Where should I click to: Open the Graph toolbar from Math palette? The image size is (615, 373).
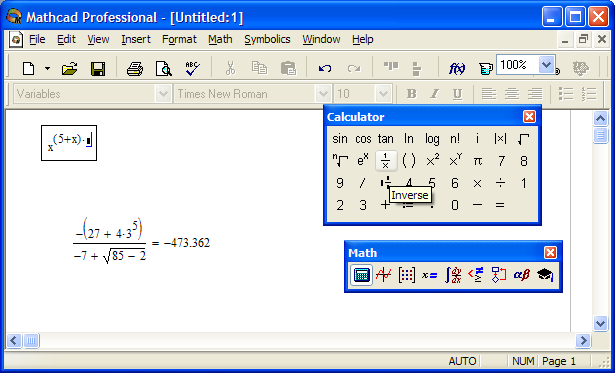pyautogui.click(x=383, y=275)
